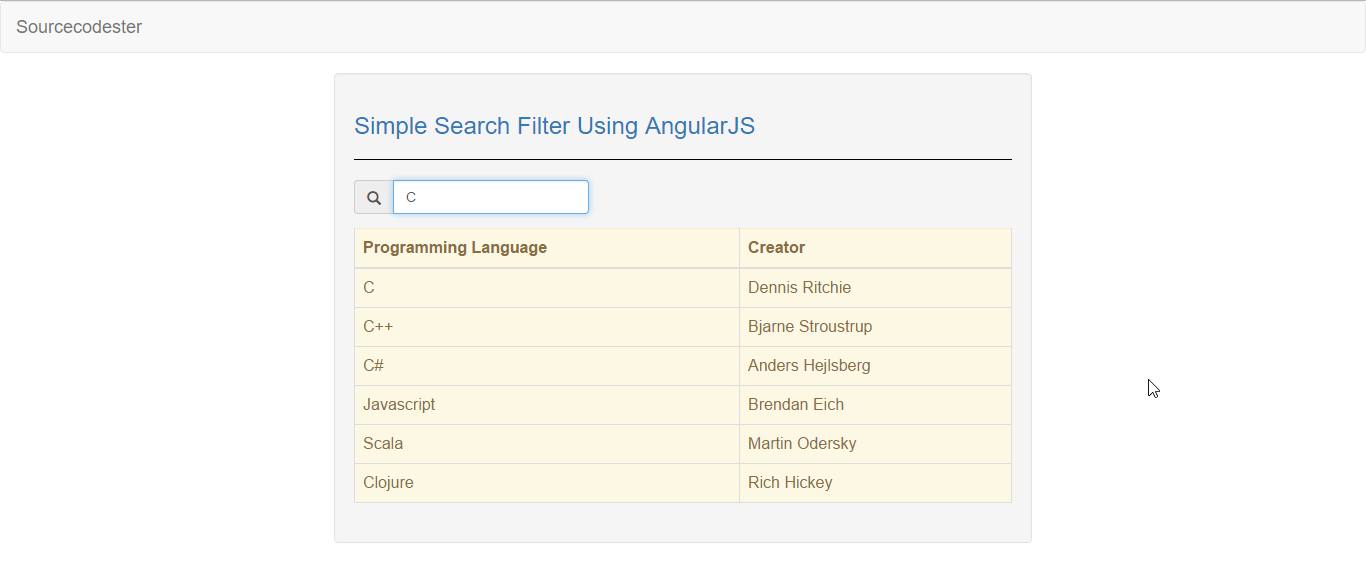Select the Brendan Eich creator cell

tap(875, 405)
